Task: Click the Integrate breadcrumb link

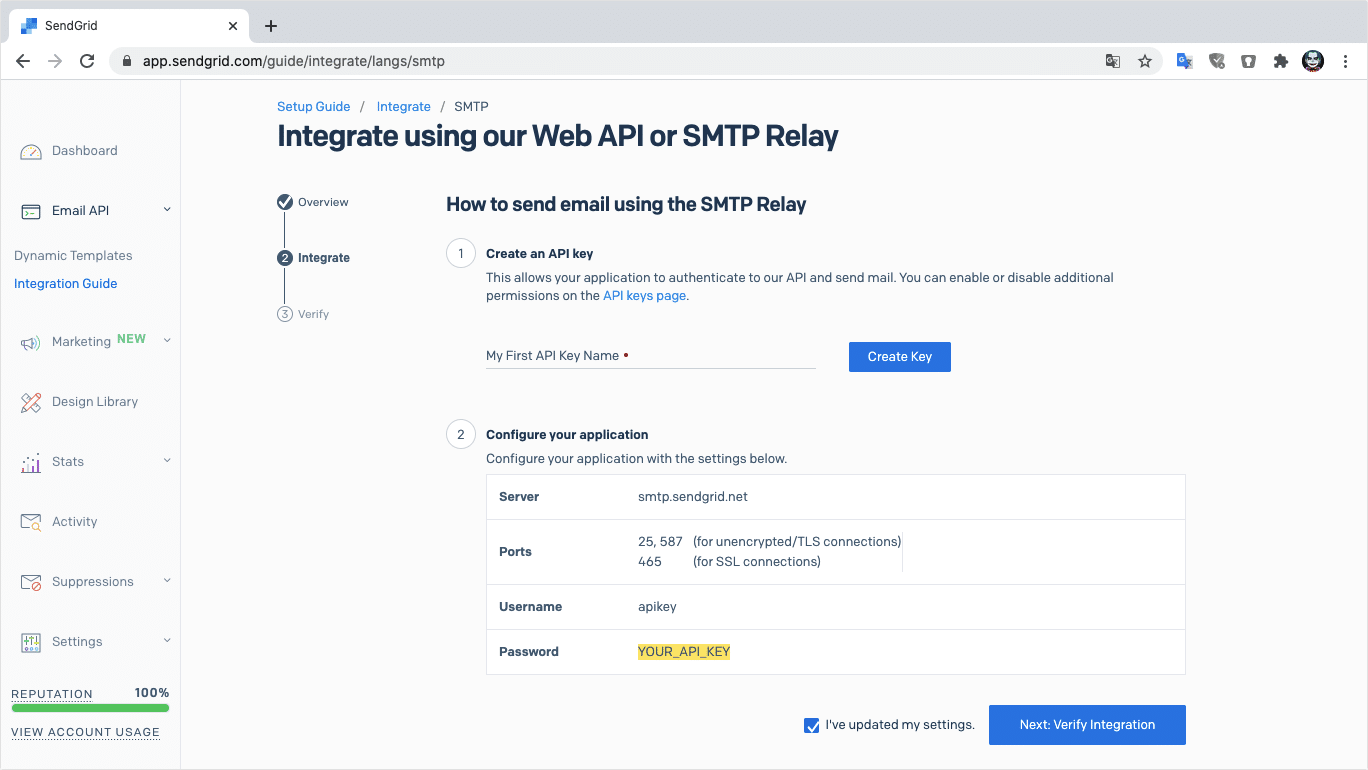Action: [404, 107]
